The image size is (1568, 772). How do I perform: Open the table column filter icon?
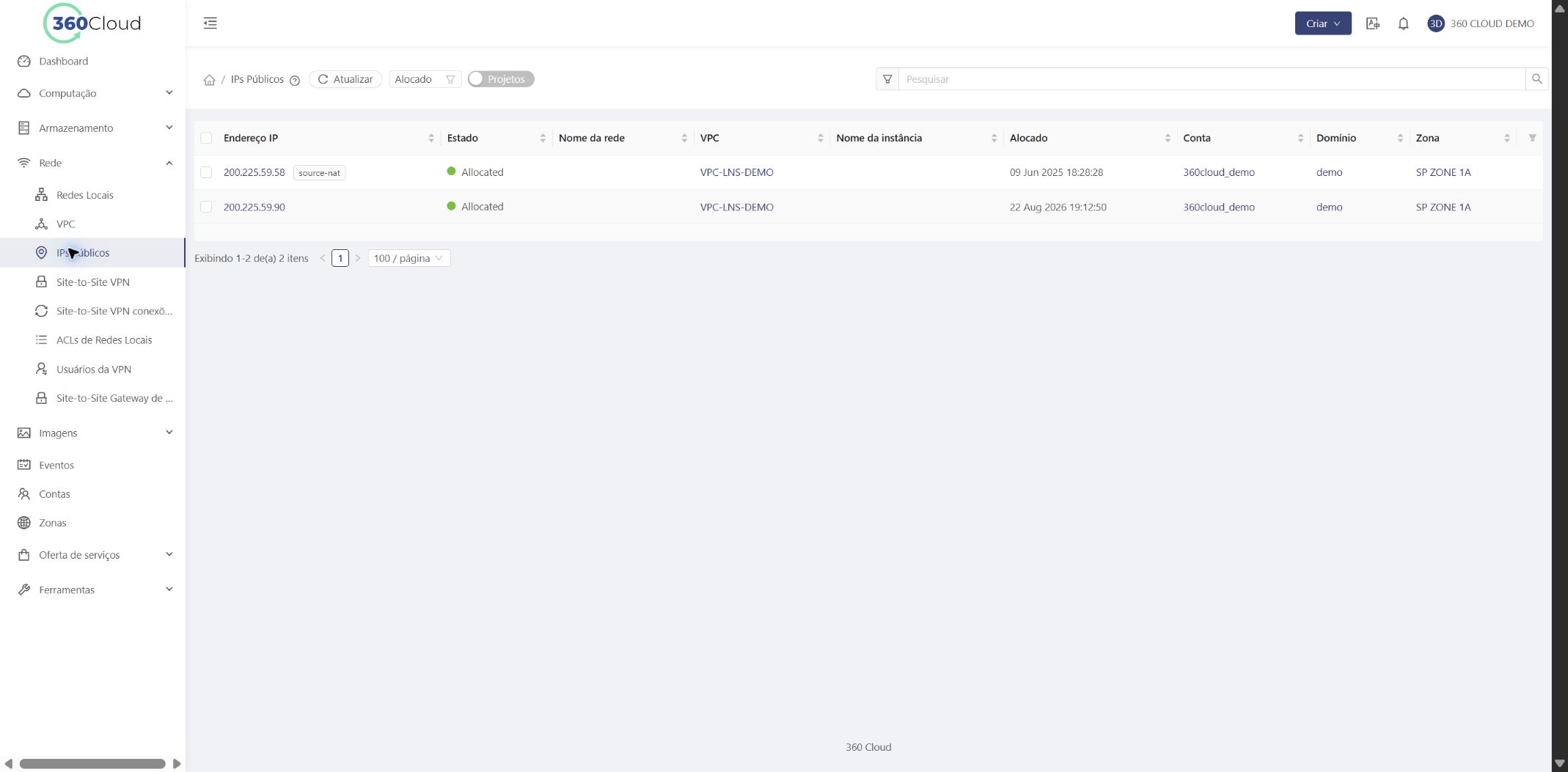click(1532, 138)
